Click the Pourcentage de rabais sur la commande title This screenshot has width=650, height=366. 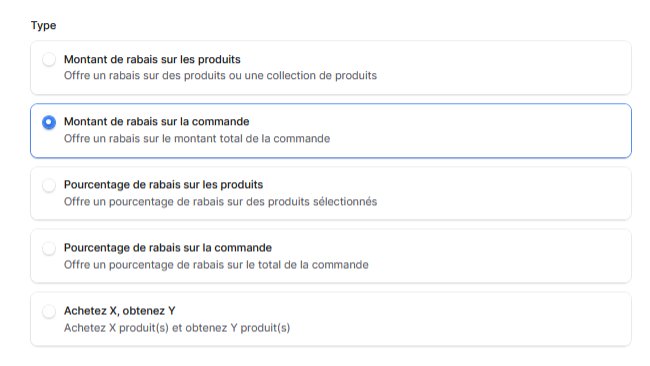tap(168, 247)
